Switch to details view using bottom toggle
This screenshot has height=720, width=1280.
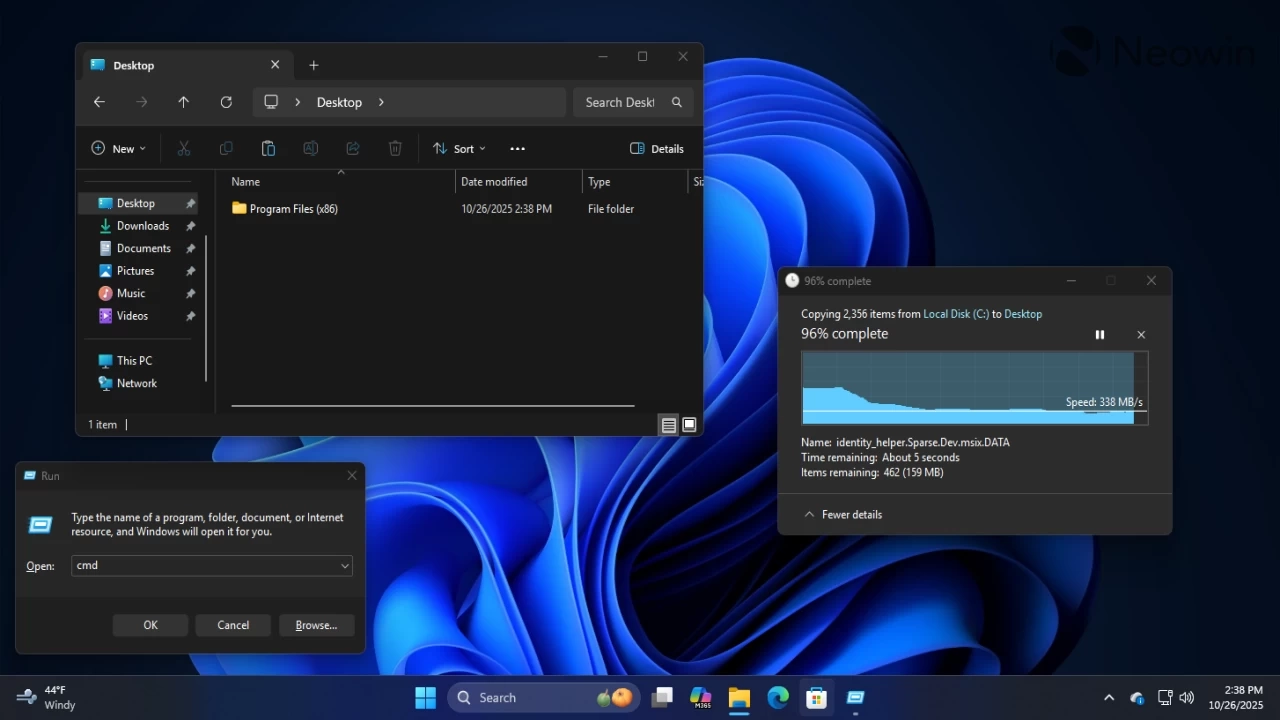668,424
